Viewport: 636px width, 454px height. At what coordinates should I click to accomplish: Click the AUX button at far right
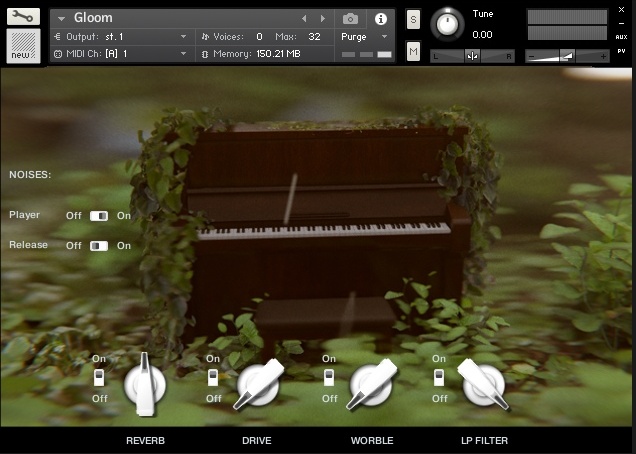click(621, 36)
